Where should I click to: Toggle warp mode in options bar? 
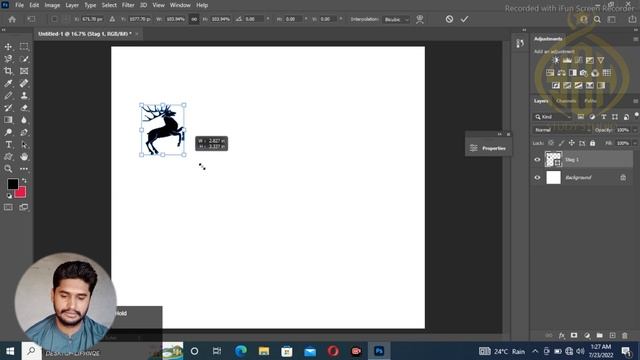click(420, 19)
